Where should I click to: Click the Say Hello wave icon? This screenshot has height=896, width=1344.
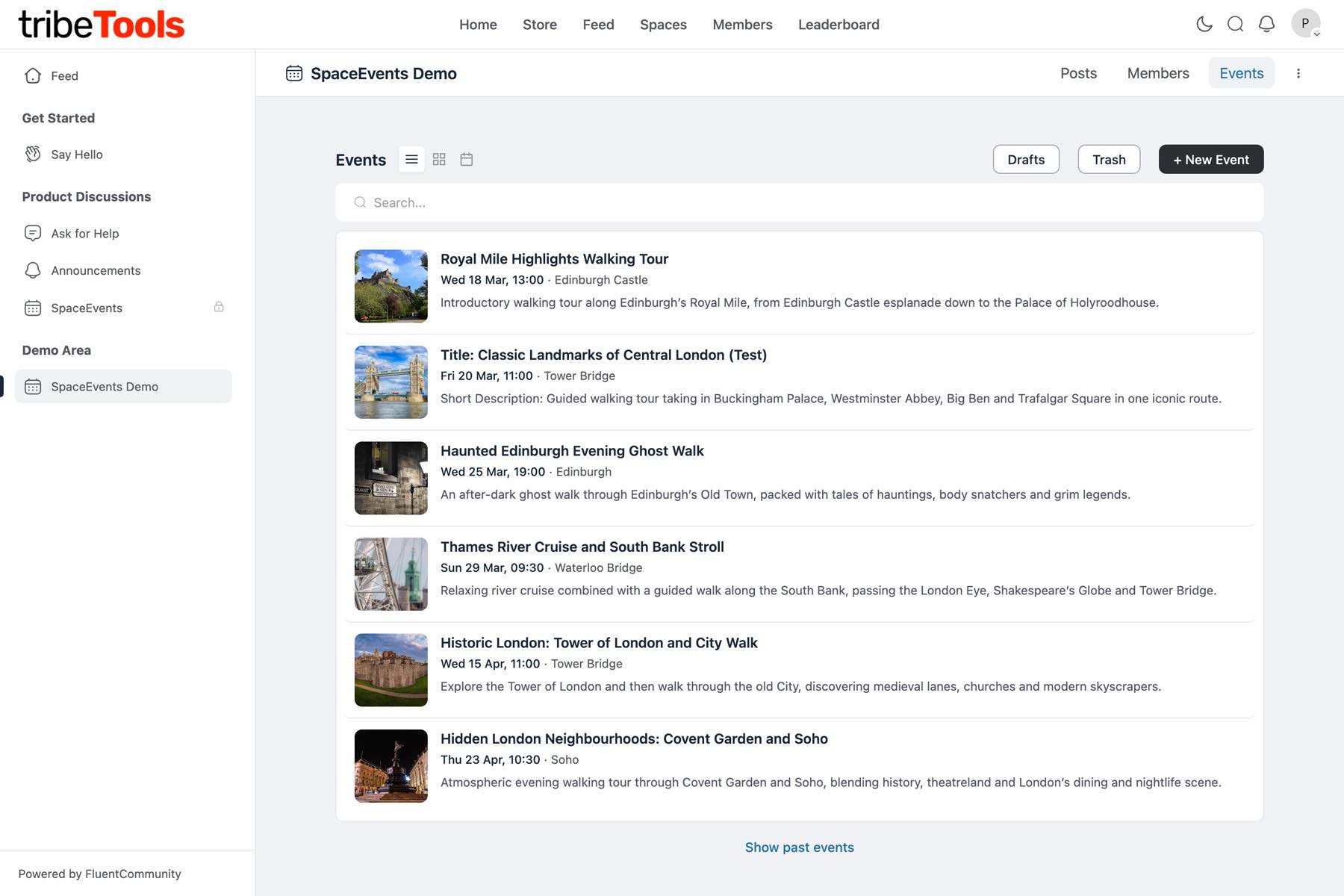coord(33,155)
